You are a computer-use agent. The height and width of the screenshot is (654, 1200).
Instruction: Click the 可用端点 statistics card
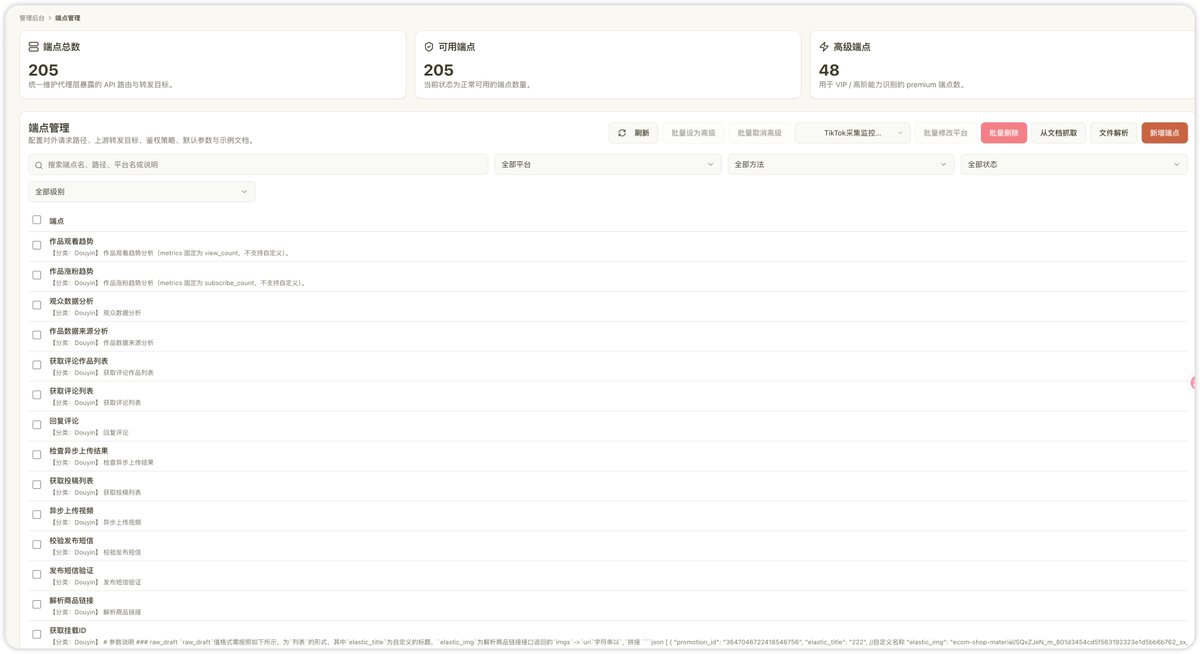(x=608, y=65)
